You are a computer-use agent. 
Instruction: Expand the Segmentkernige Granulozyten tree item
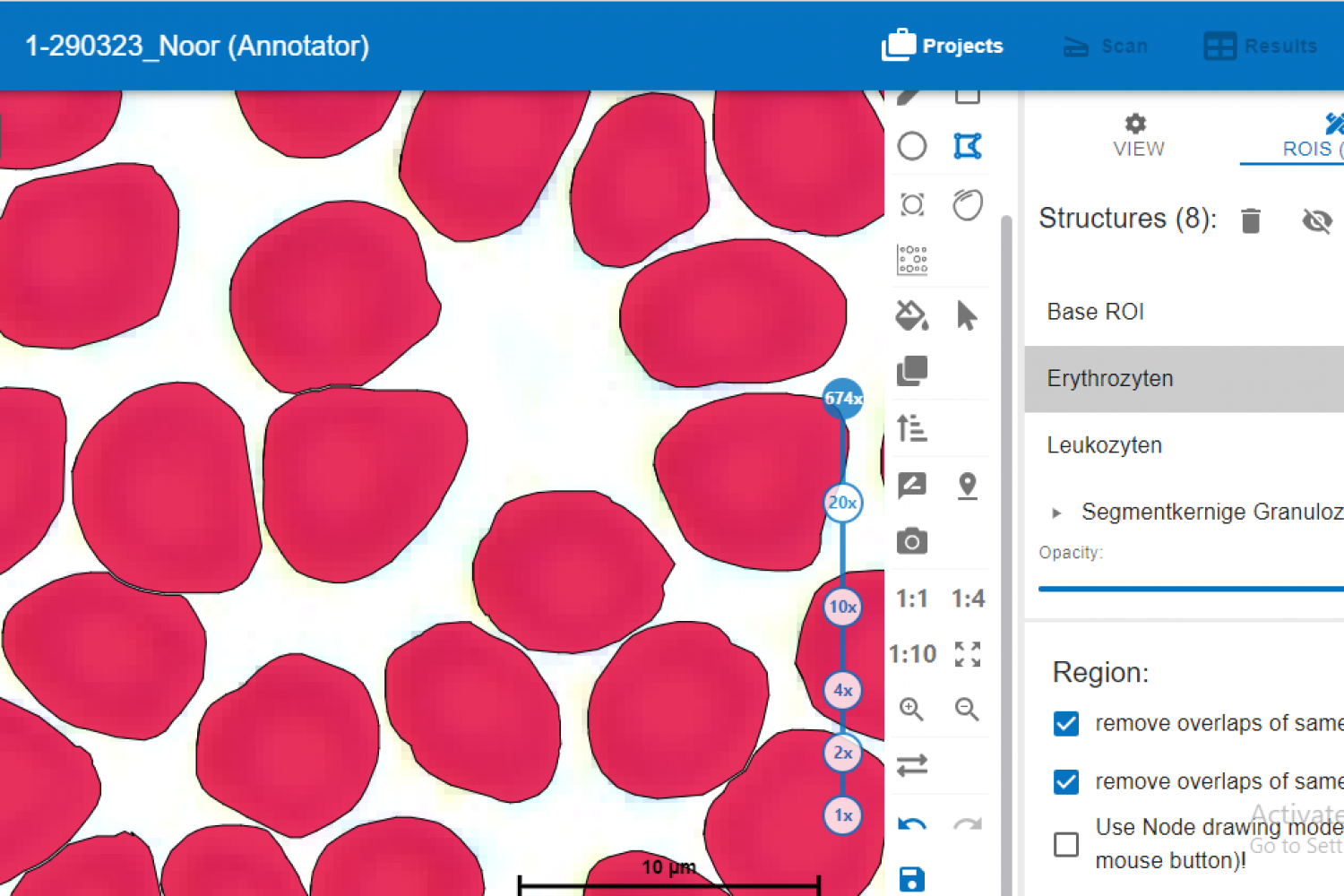click(x=1057, y=513)
